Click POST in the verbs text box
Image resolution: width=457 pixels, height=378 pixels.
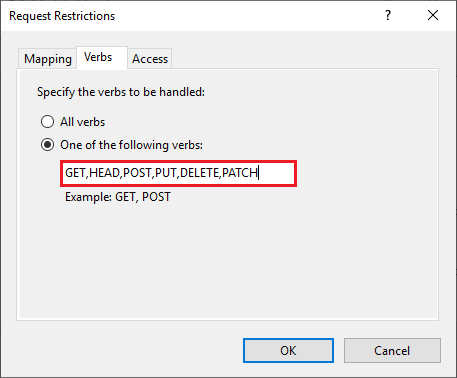click(137, 173)
